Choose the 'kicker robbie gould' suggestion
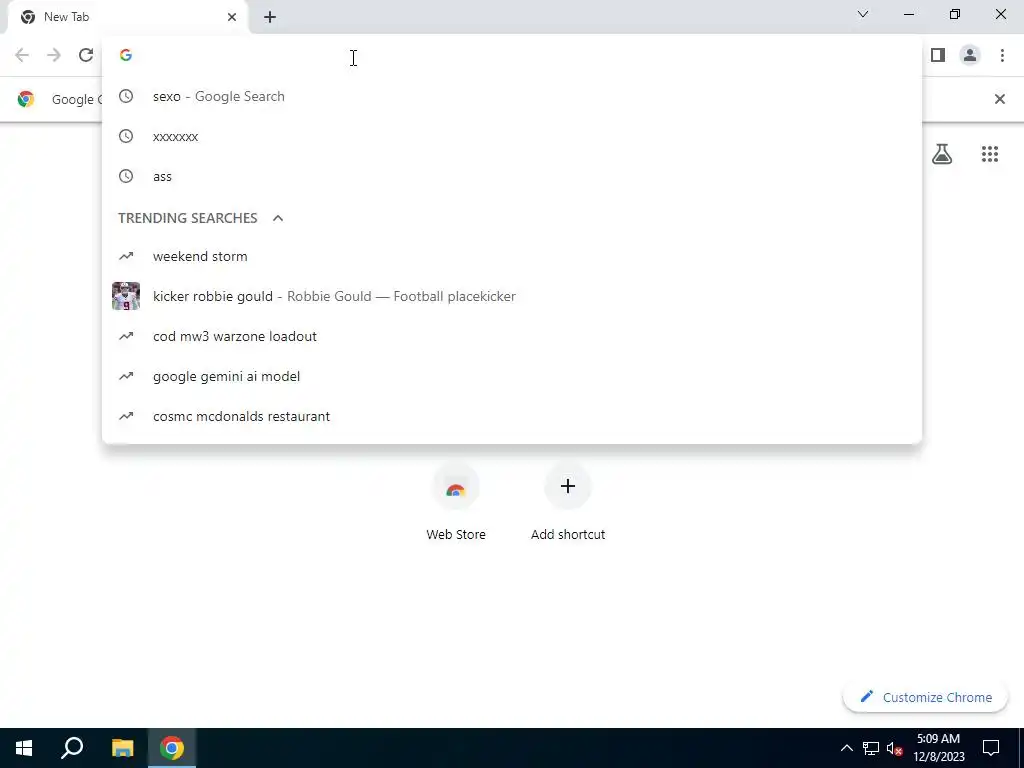This screenshot has width=1024, height=768. (512, 296)
